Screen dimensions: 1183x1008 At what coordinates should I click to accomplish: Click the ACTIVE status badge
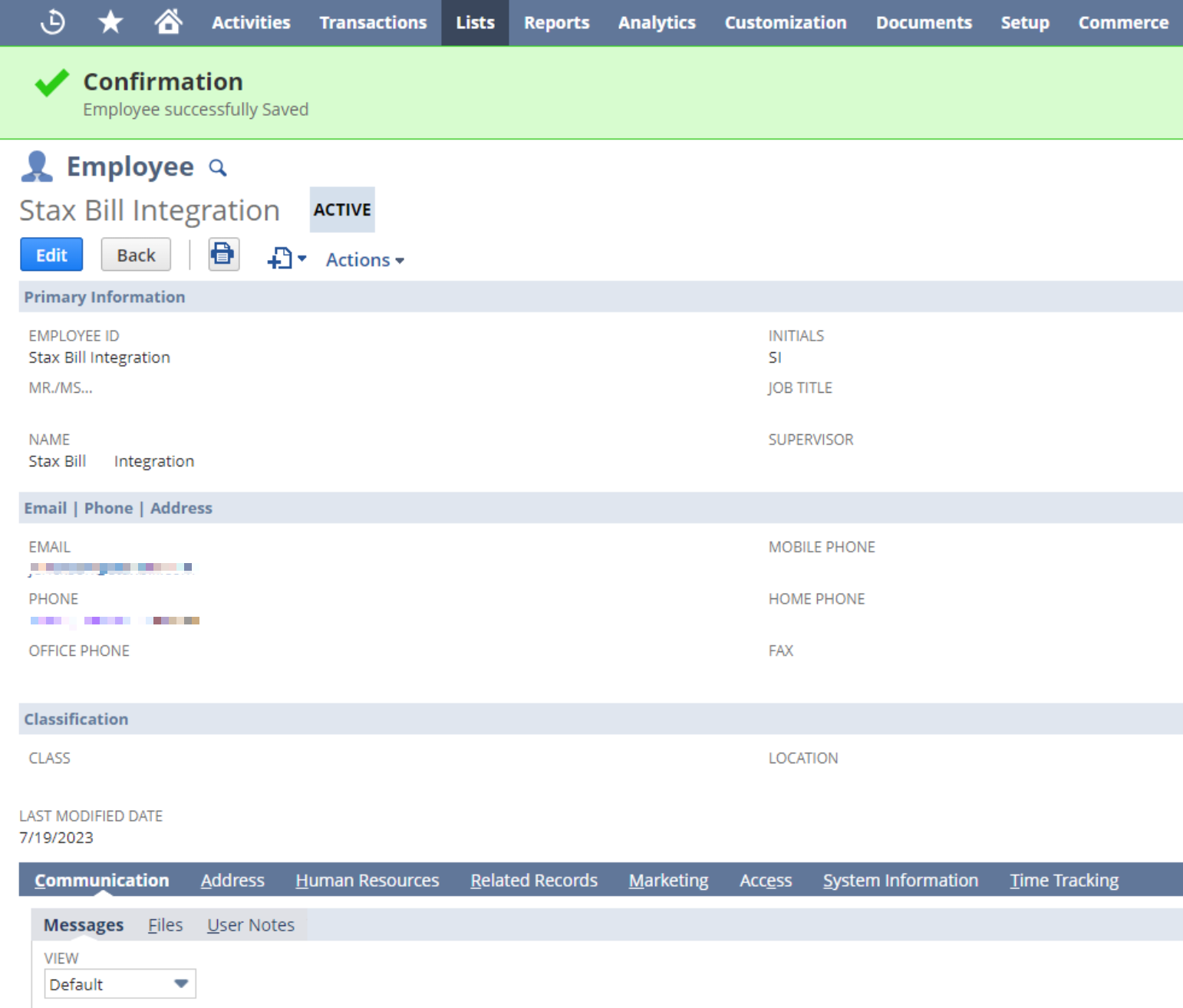[x=342, y=209]
